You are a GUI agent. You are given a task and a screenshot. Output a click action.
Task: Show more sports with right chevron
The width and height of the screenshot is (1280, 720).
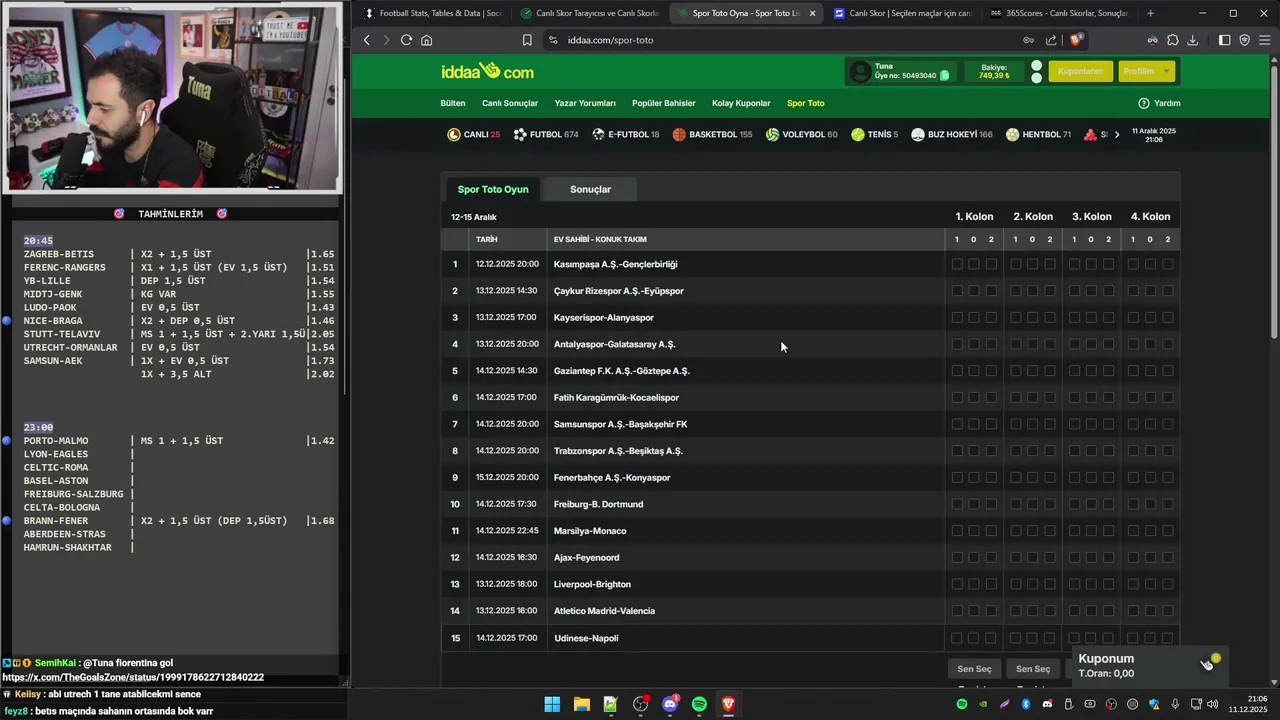(x=1117, y=134)
